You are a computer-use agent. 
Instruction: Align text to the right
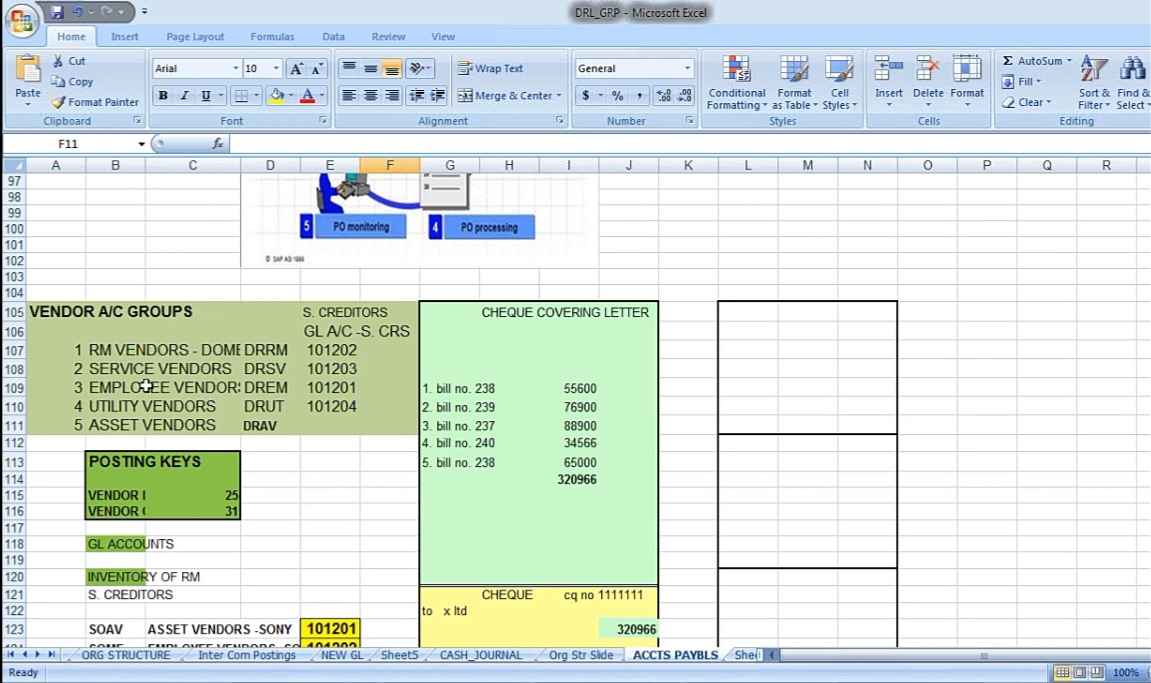(393, 95)
